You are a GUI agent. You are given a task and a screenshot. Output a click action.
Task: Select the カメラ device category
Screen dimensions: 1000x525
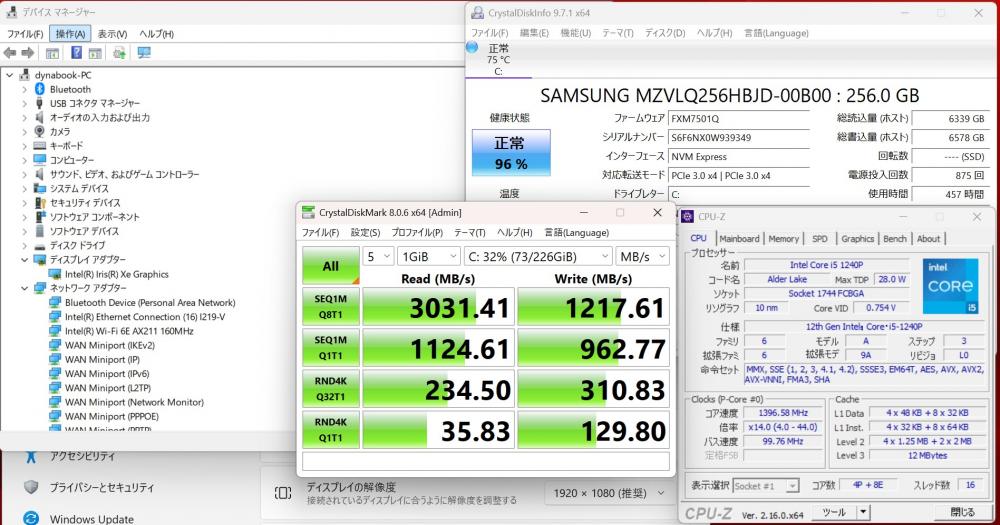60,131
